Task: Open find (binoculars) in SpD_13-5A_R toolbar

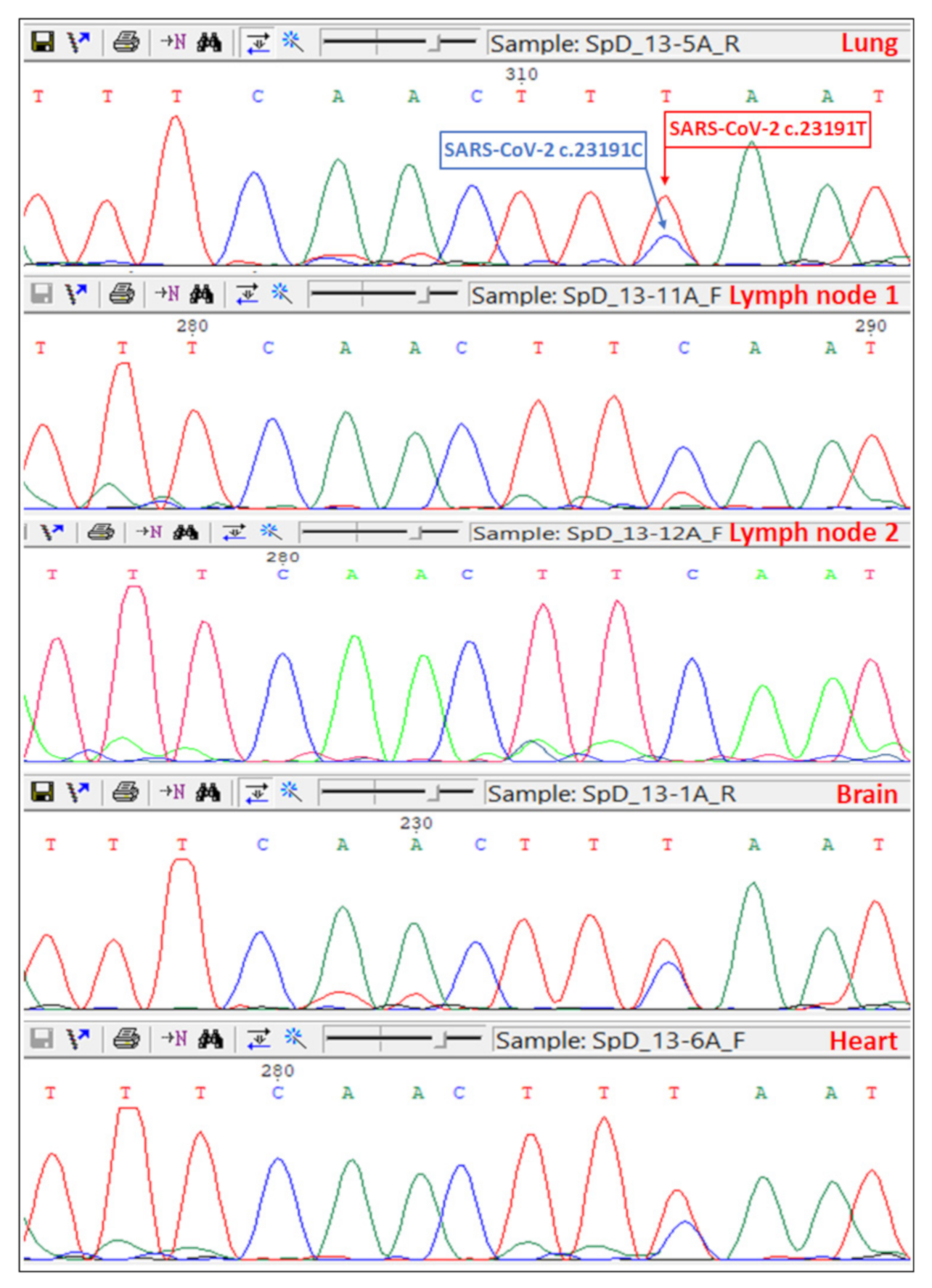Action: (x=209, y=42)
